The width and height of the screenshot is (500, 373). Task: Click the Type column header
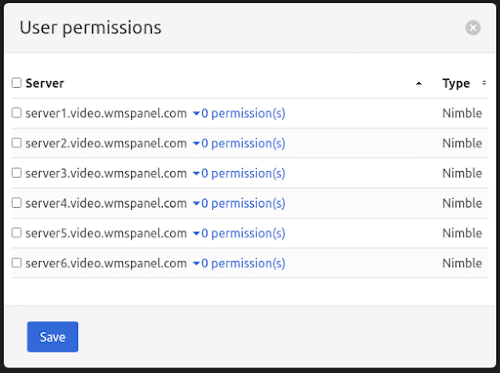(x=456, y=83)
